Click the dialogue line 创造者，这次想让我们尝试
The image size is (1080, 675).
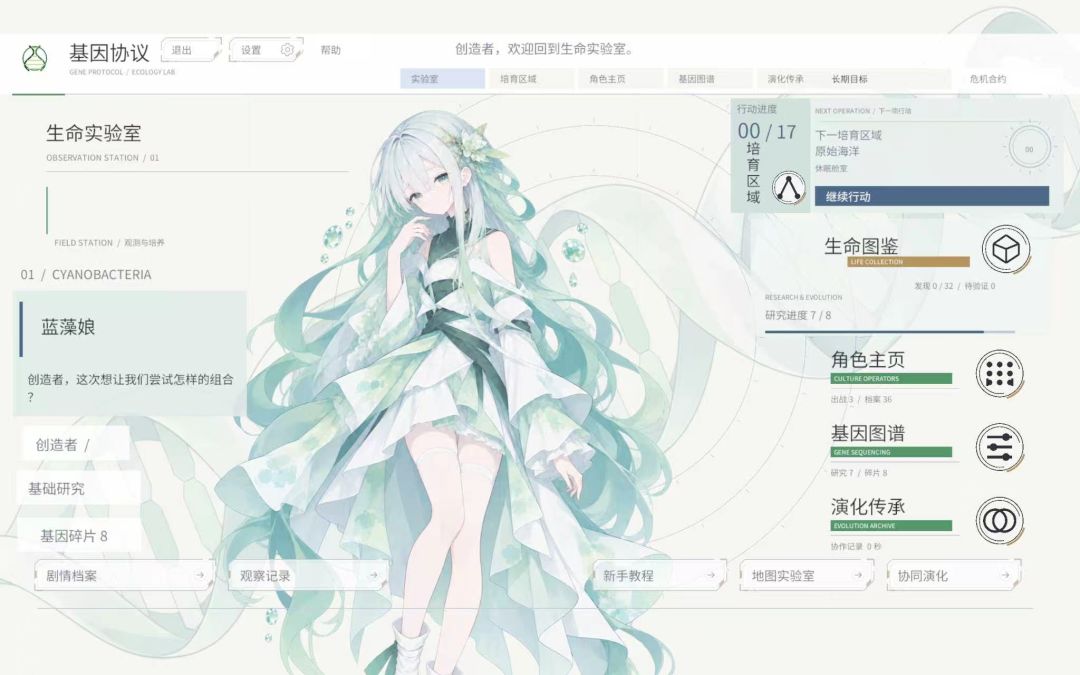coord(131,387)
